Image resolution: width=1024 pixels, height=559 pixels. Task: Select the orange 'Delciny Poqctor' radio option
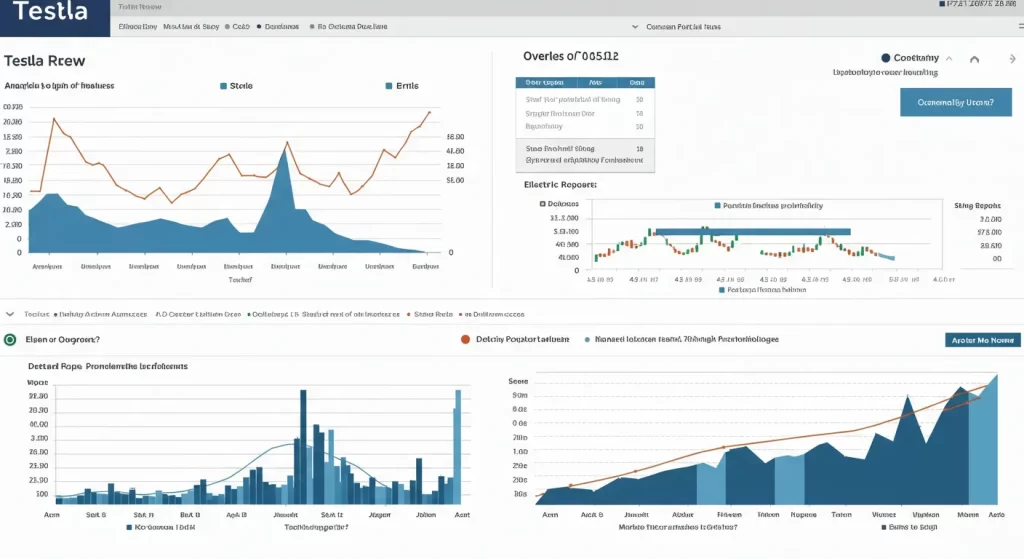465,340
